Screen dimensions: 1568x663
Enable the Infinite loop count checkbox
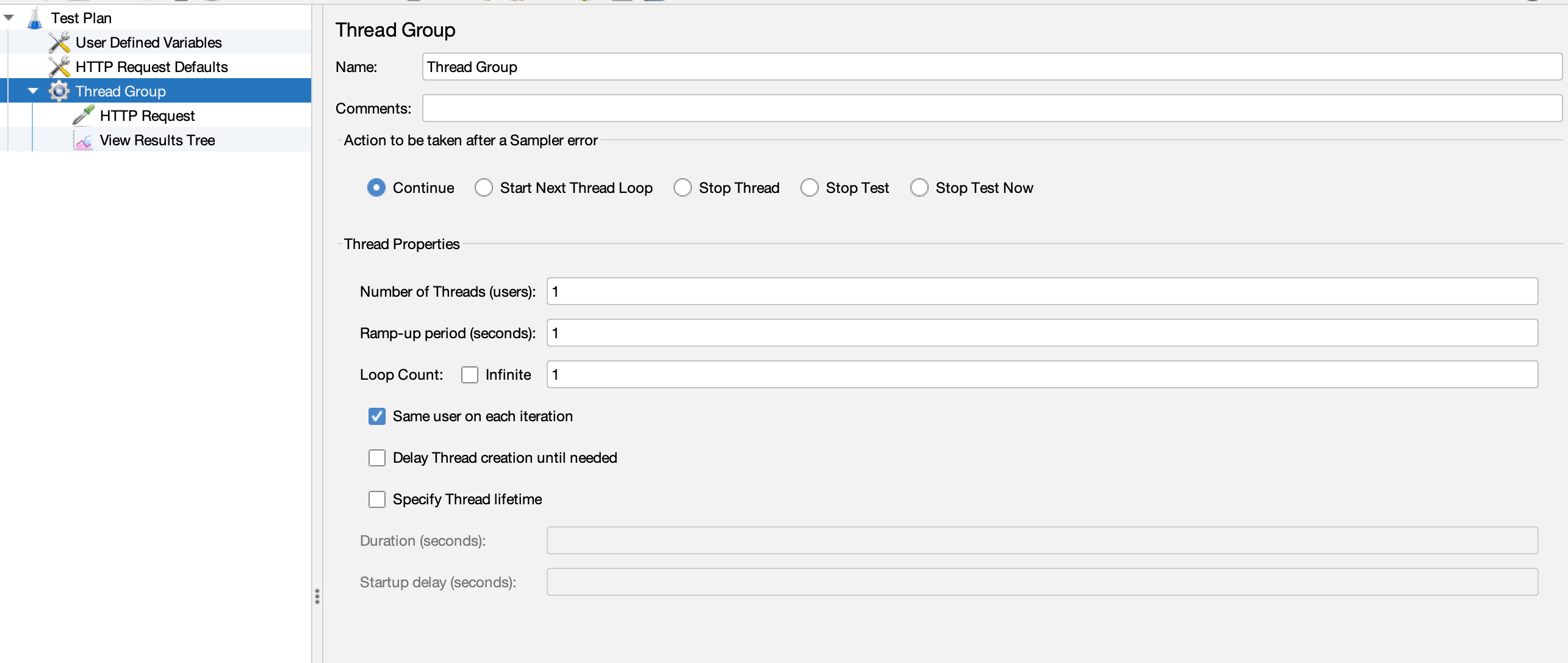click(x=470, y=375)
